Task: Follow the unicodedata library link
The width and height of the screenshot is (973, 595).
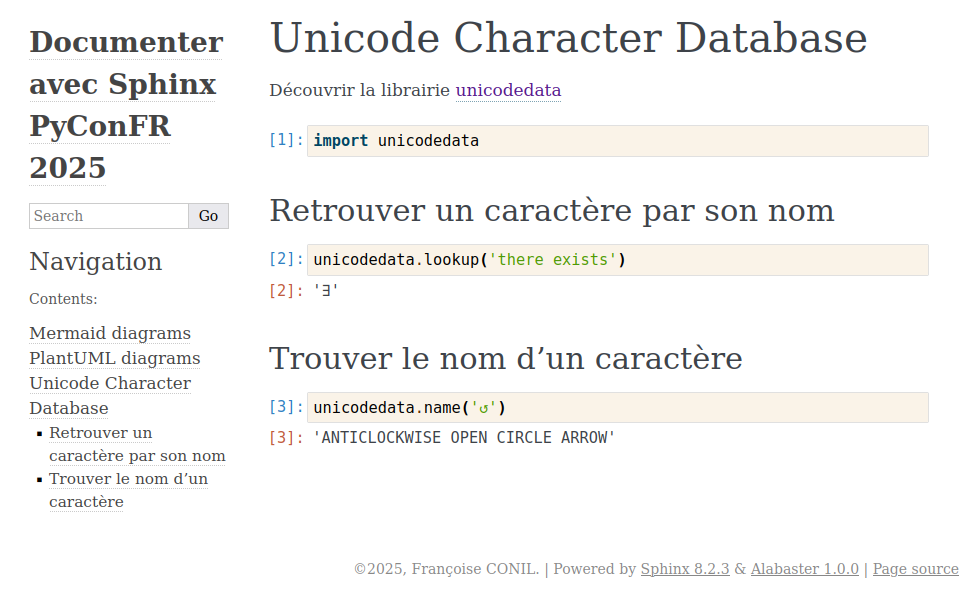Action: [508, 90]
